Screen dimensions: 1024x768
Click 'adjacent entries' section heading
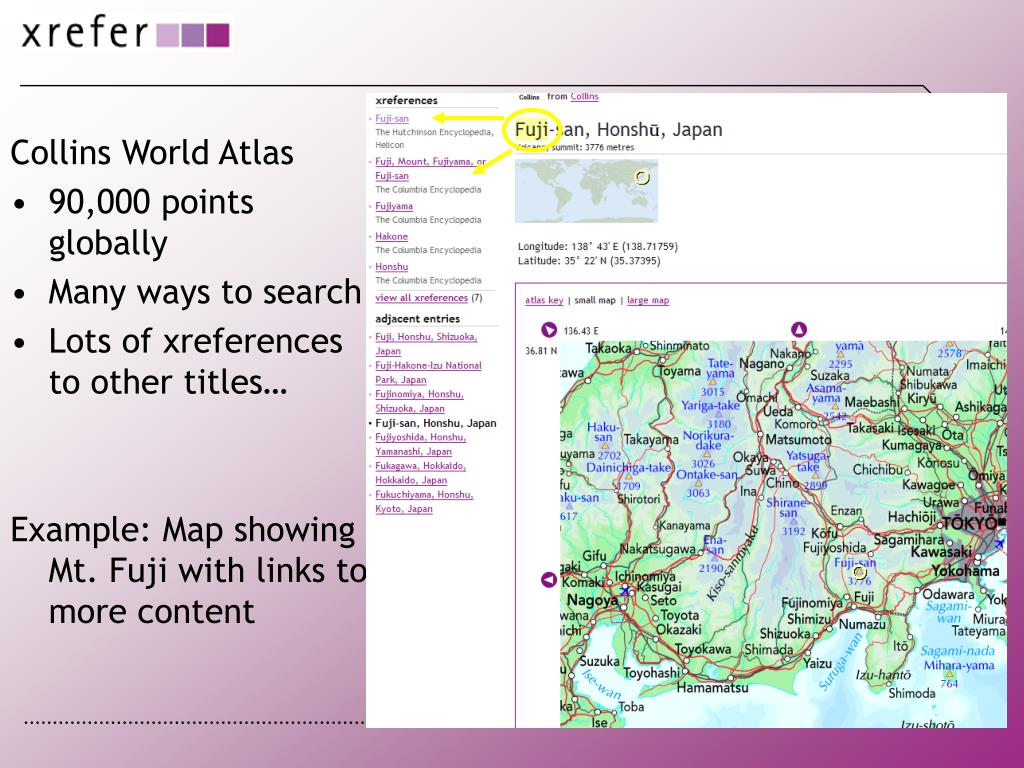click(x=417, y=318)
